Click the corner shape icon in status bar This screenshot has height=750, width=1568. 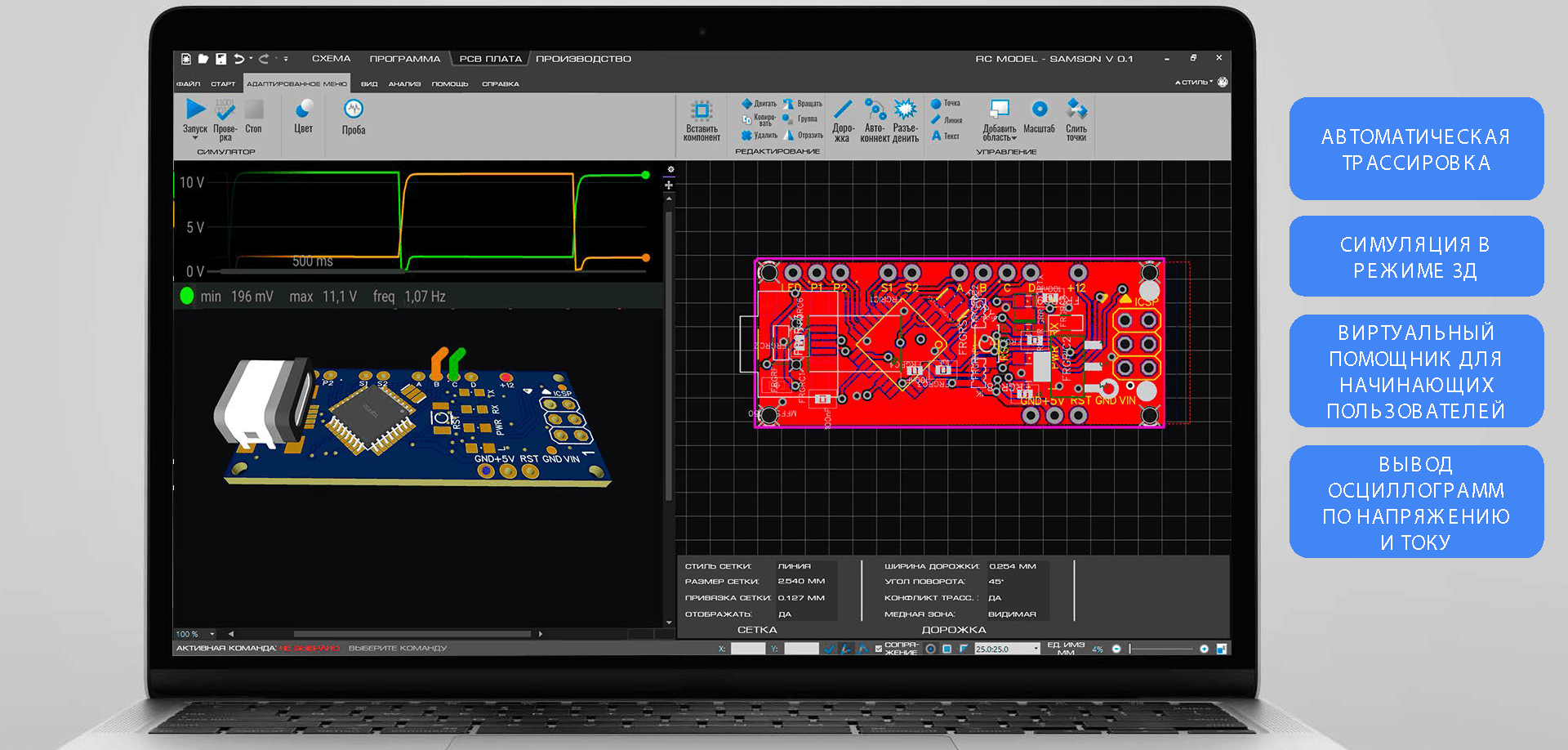pos(964,649)
